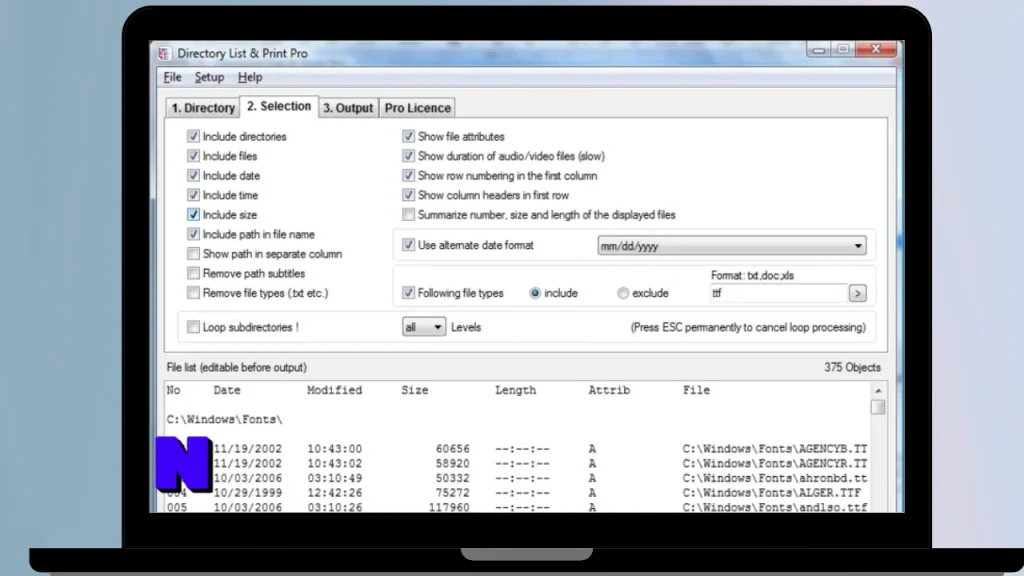Click the 375 Objects counter
This screenshot has width=1024, height=576.
click(852, 367)
